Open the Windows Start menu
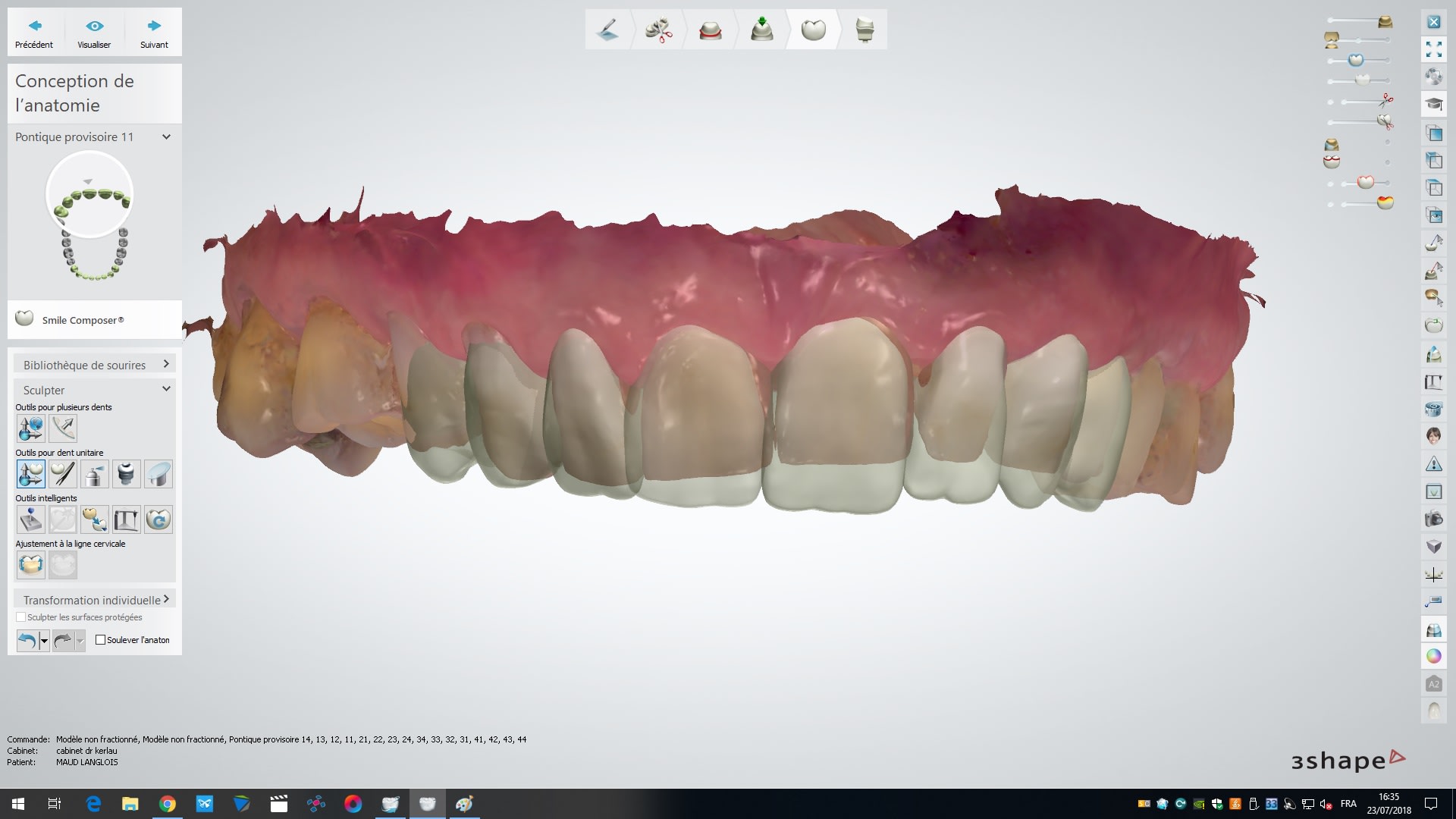1456x819 pixels. (18, 804)
